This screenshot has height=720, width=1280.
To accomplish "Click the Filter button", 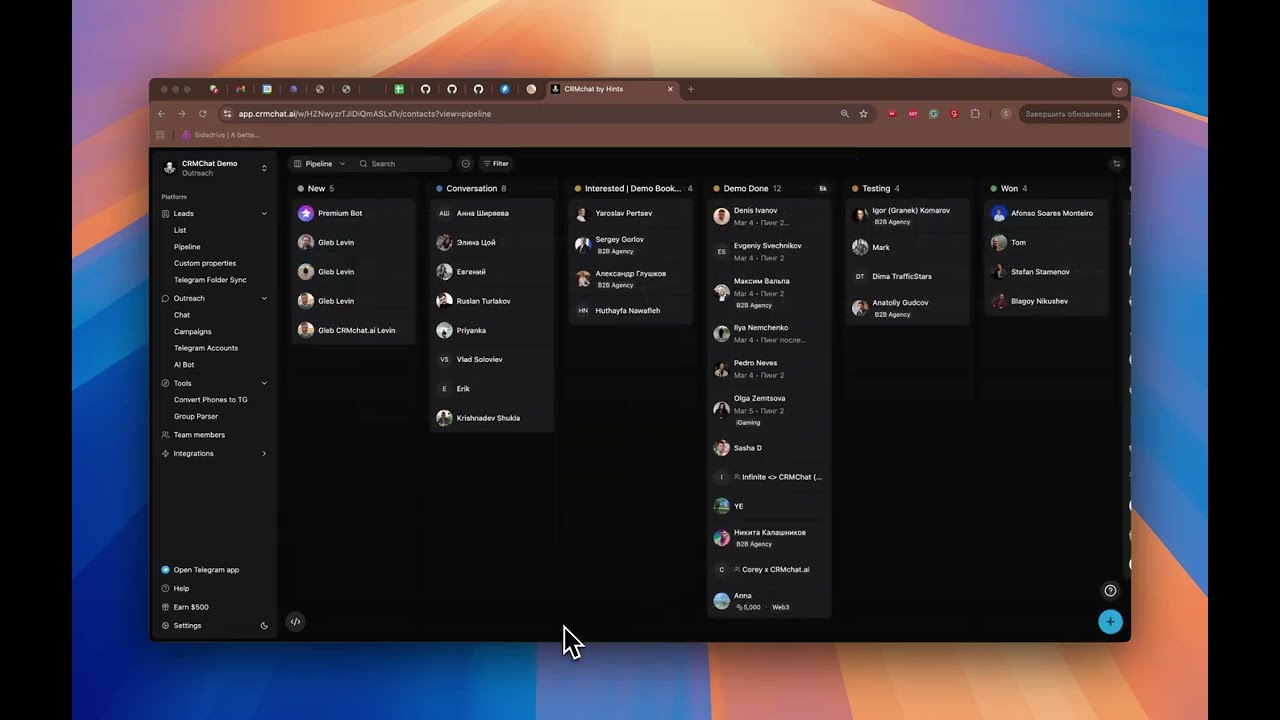I will (x=495, y=164).
